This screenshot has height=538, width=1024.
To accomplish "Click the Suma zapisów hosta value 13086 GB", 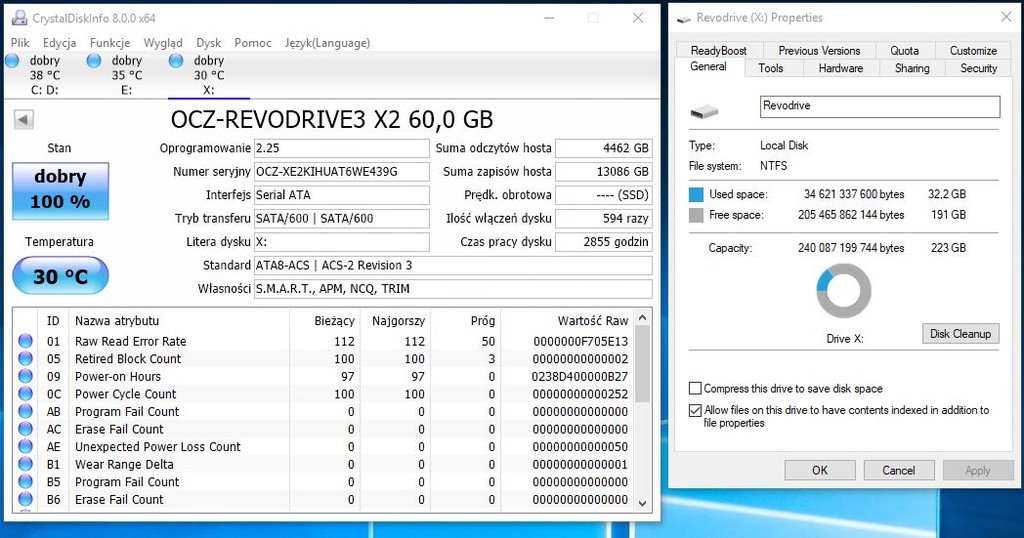I will click(x=603, y=172).
